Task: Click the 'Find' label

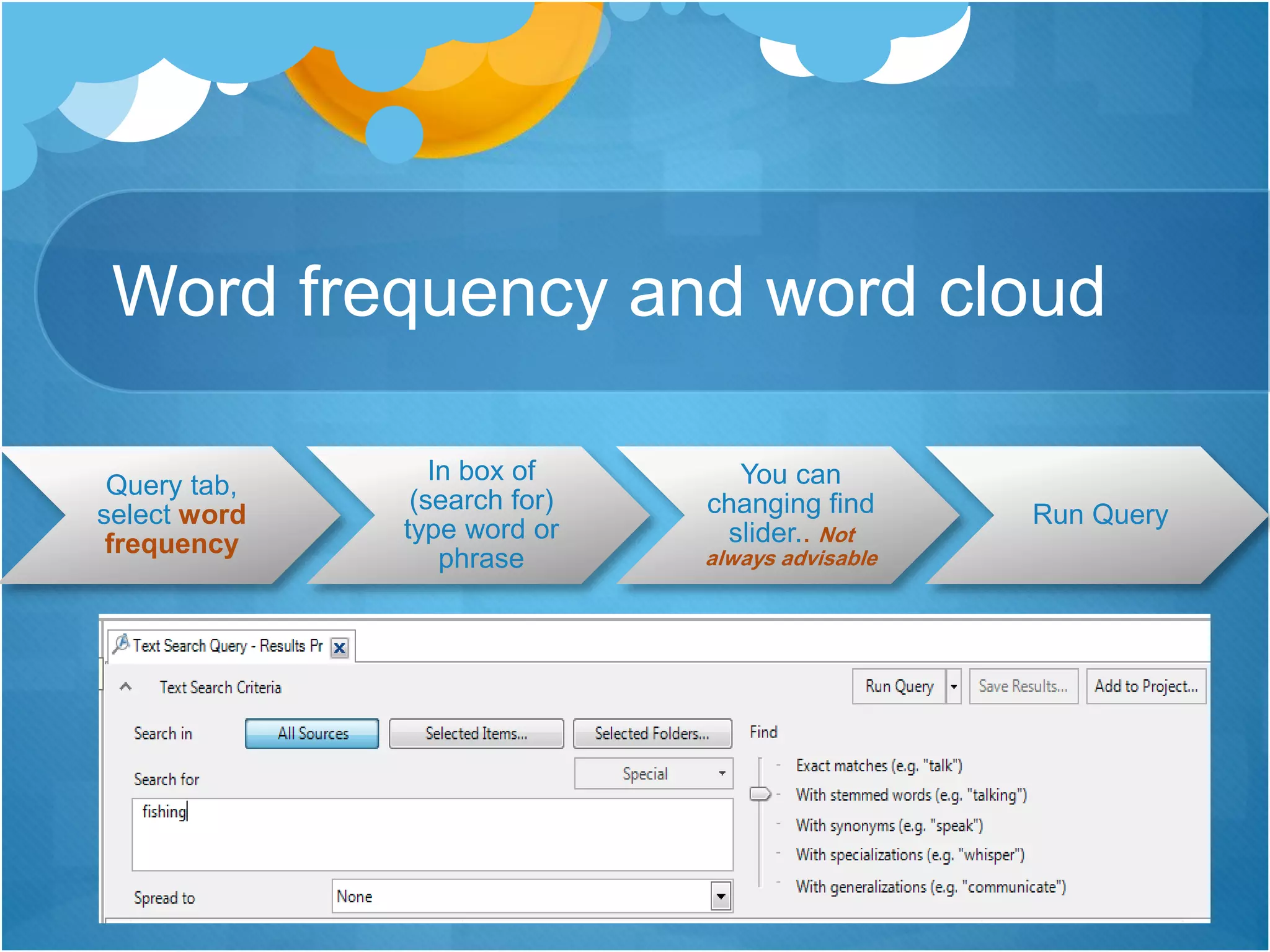Action: (x=763, y=732)
